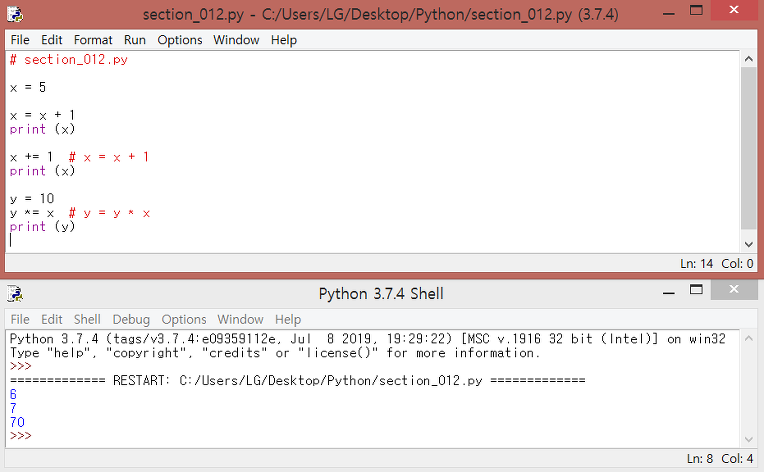Minimize the Python 3.7.4 Shell window
Screen dimensions: 764x472
669,293
